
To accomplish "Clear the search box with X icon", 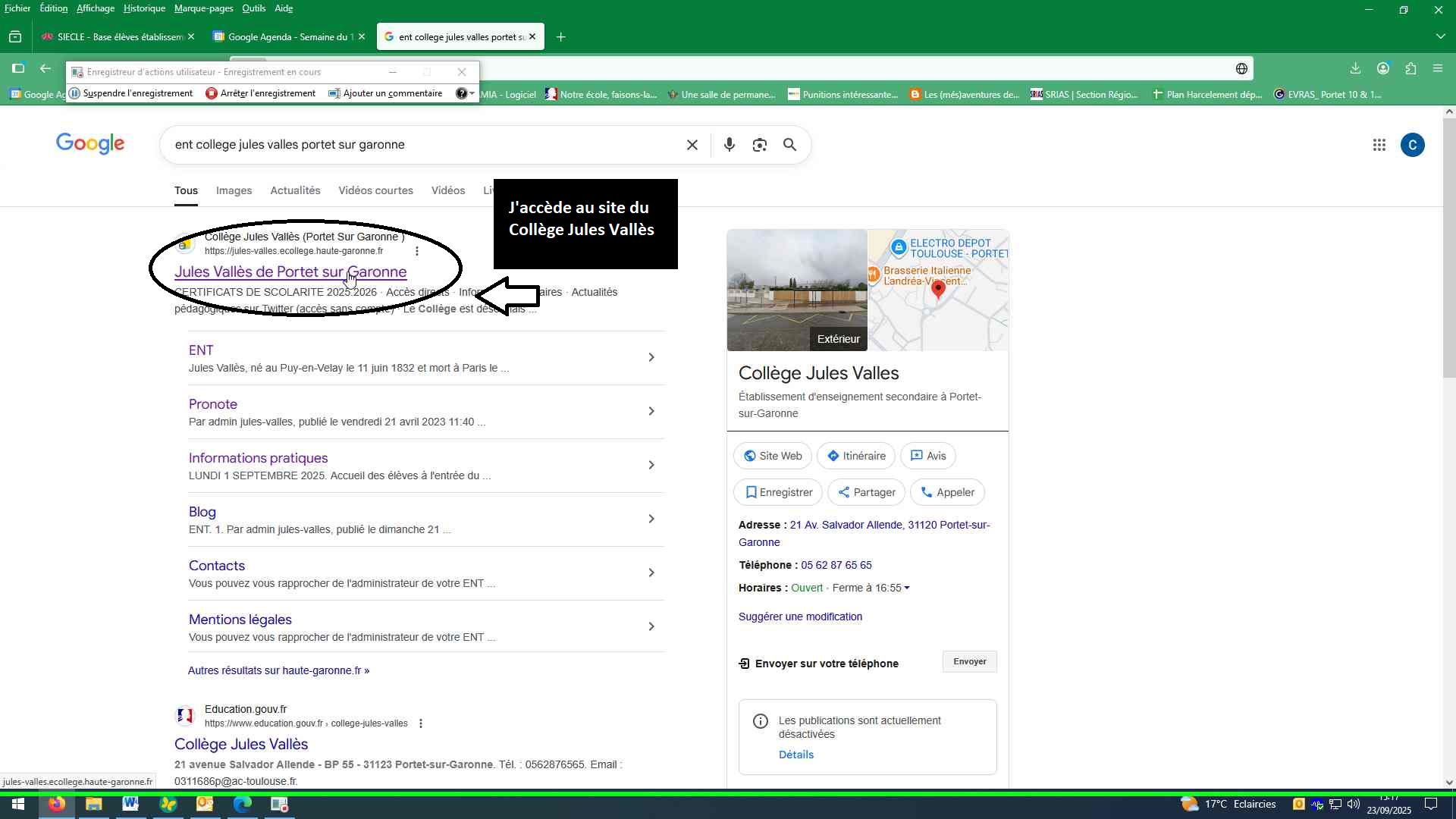I will pyautogui.click(x=692, y=145).
